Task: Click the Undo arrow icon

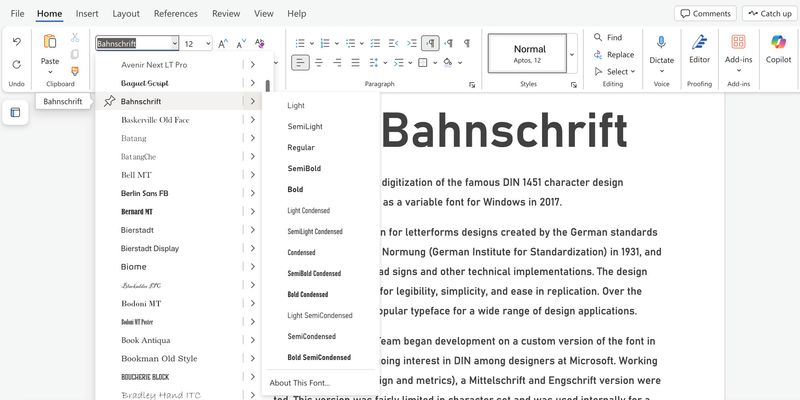Action: coord(16,42)
